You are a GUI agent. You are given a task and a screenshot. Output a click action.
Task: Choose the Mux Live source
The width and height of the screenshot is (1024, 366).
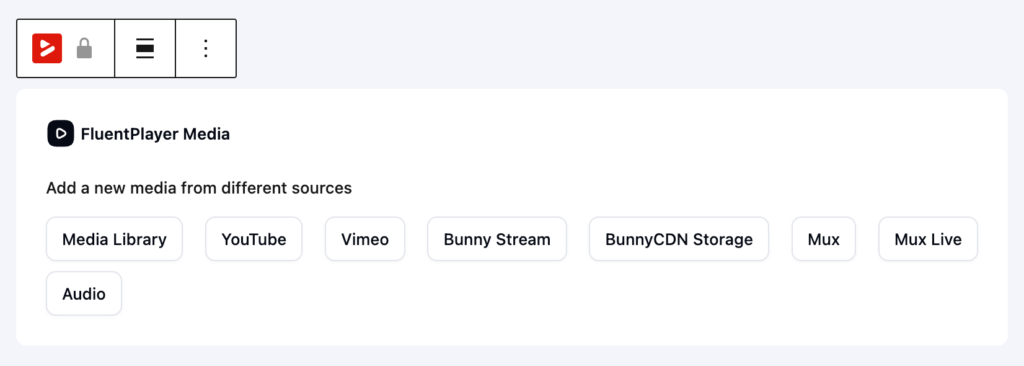pos(928,239)
